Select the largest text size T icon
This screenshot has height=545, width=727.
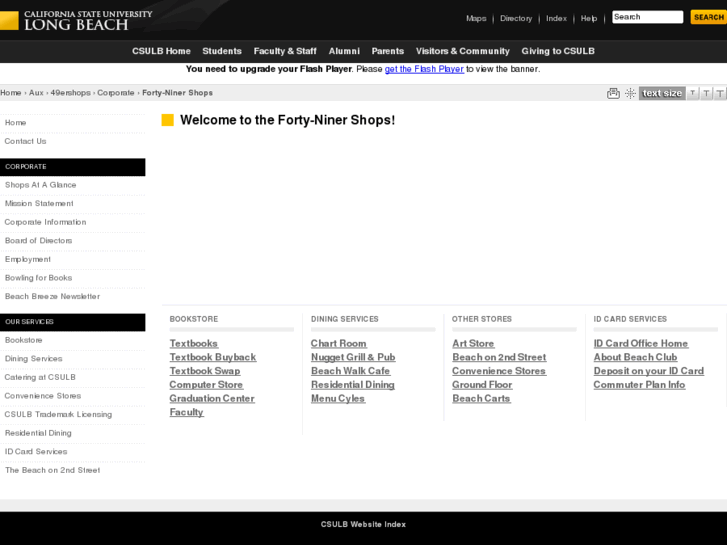tap(720, 93)
